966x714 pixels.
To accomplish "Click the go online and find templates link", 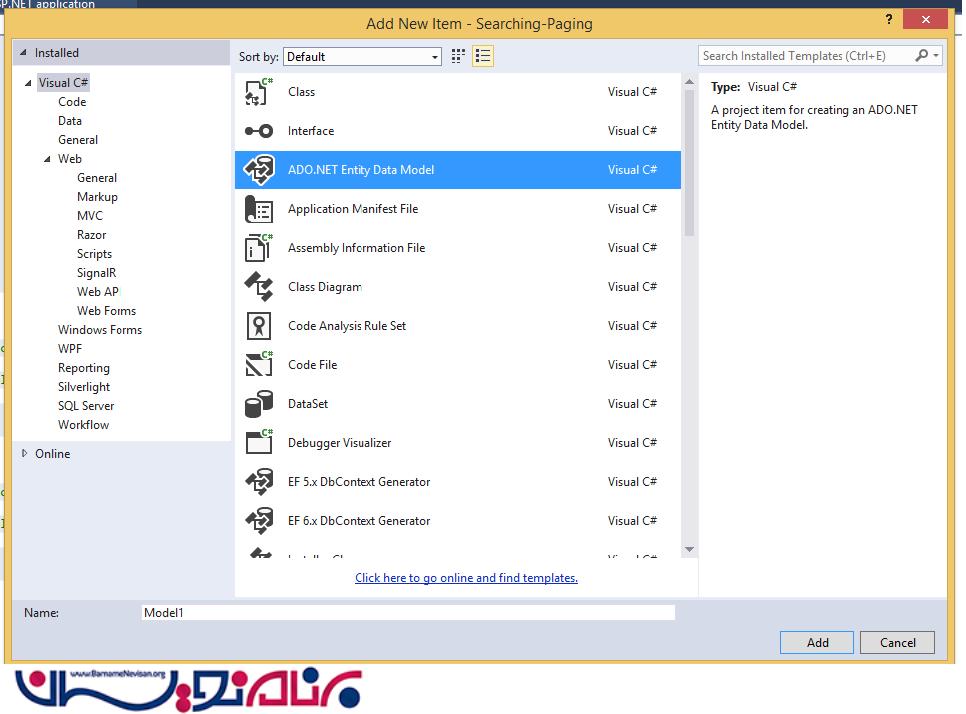I will (x=466, y=578).
